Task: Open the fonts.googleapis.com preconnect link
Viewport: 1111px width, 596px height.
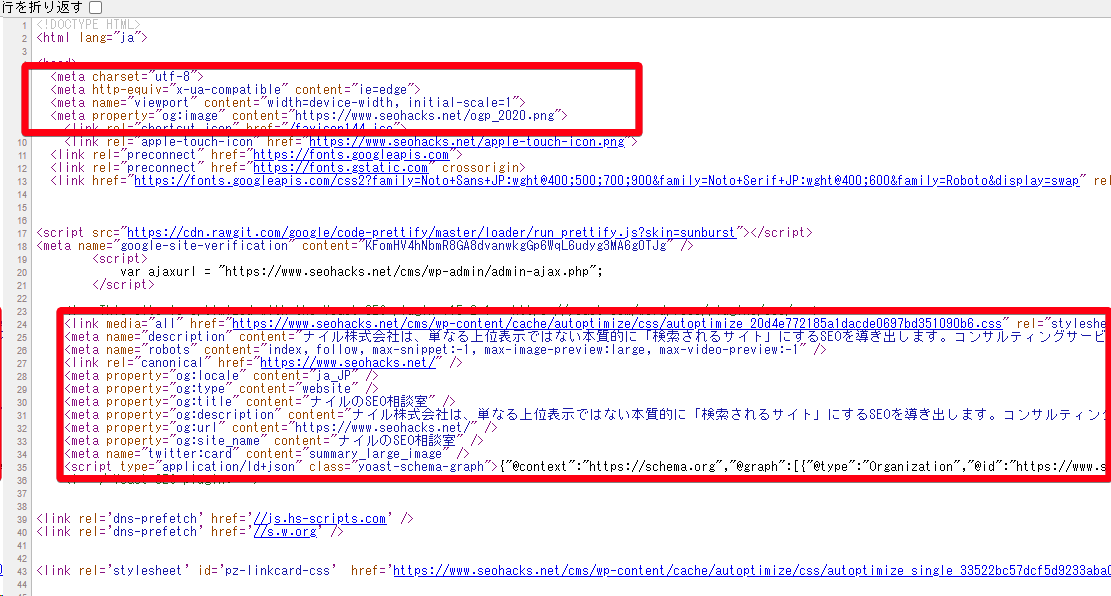Action: coord(351,154)
